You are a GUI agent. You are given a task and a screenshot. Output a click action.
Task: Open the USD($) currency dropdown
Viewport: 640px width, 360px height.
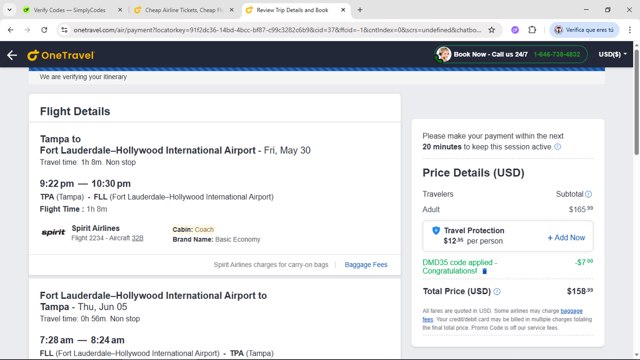pos(612,54)
